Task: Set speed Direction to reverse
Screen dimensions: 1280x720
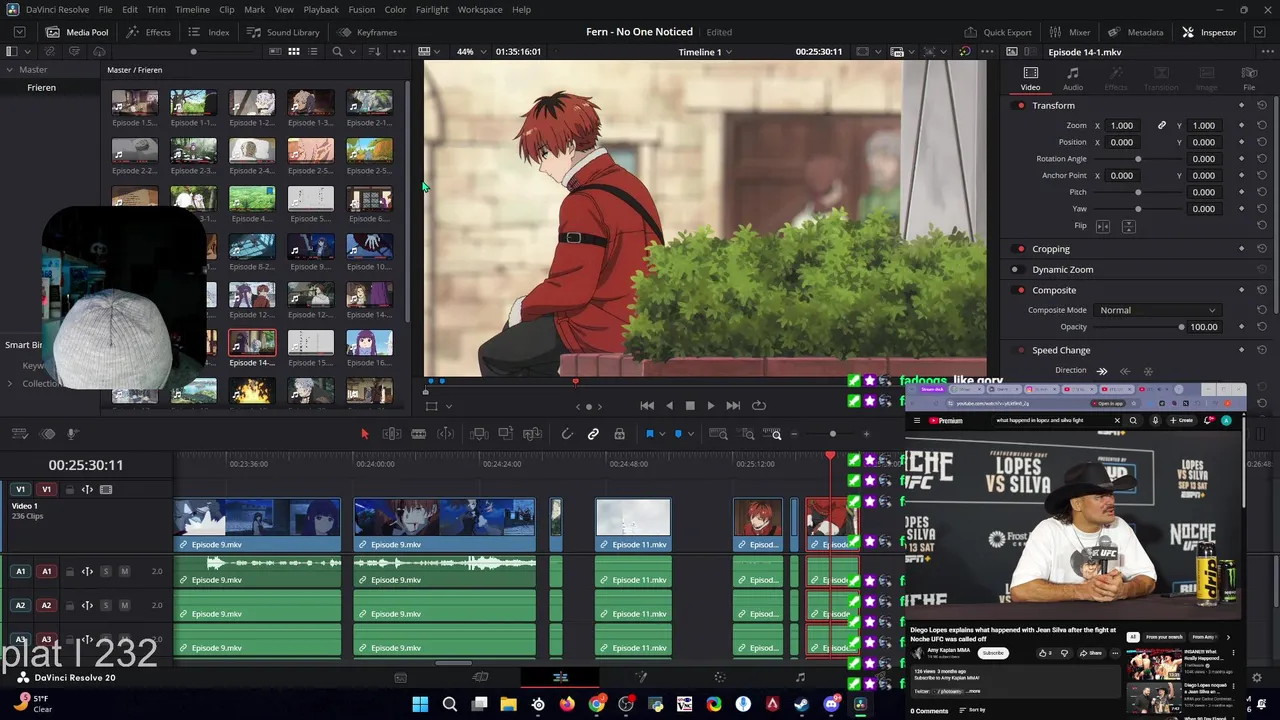Action: pos(1125,371)
